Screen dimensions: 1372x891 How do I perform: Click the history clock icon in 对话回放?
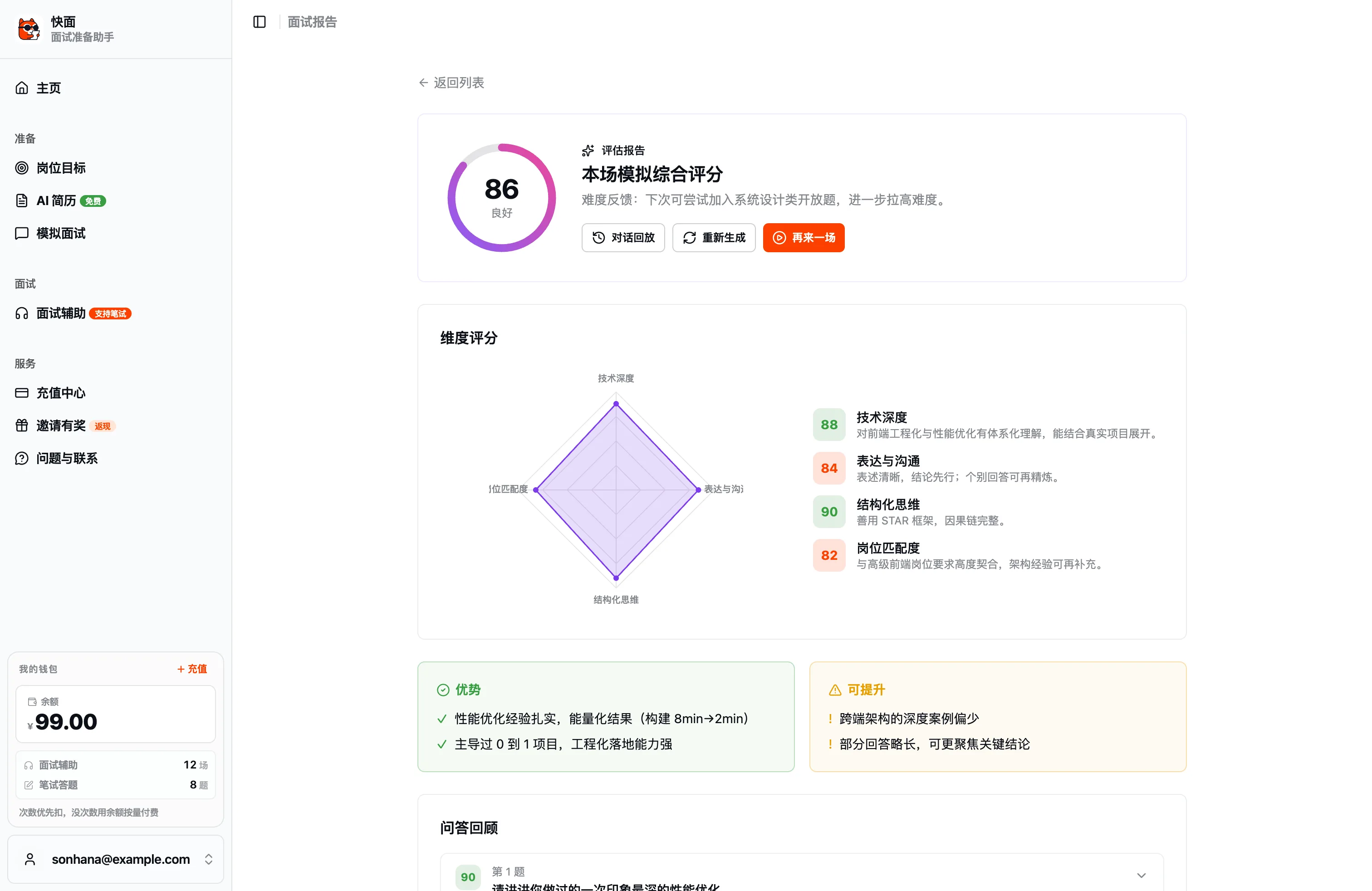(599, 237)
